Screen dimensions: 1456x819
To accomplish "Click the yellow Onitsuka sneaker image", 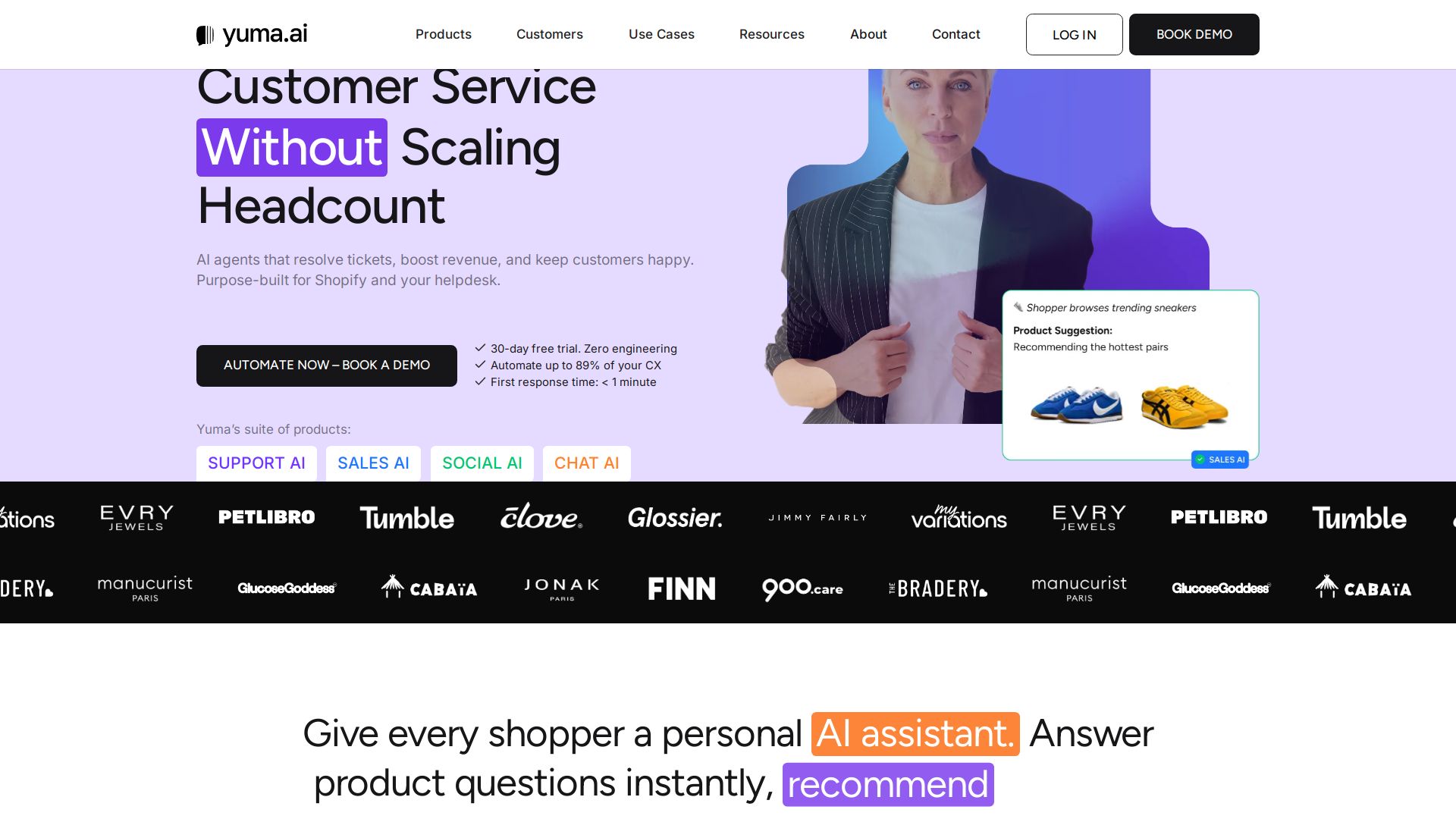I will point(1185,405).
